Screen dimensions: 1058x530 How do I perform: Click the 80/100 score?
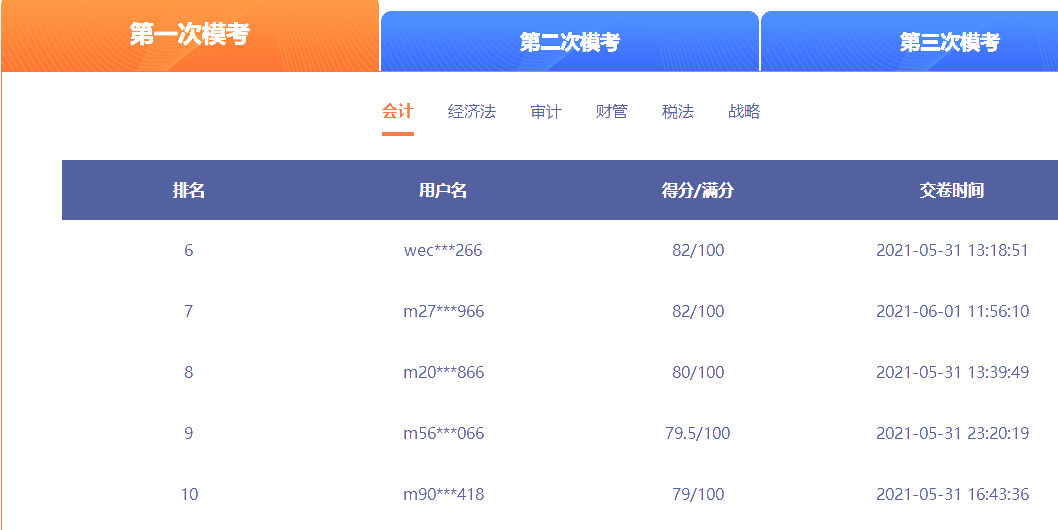698,372
